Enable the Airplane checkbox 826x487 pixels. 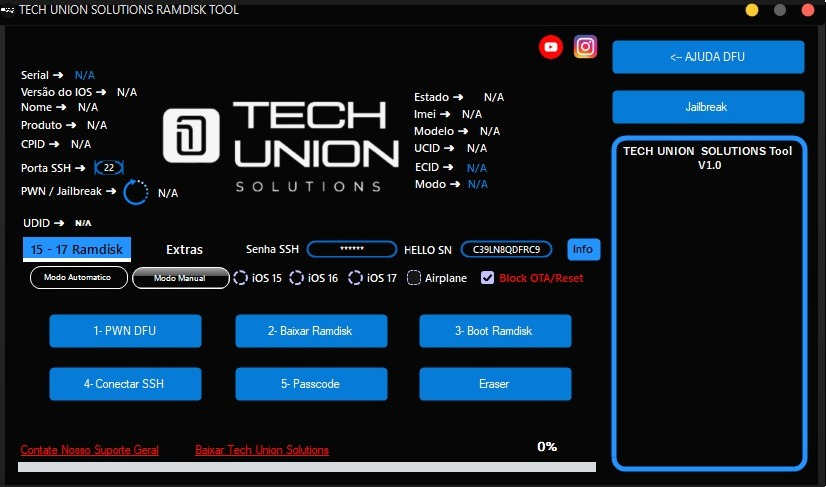point(414,278)
